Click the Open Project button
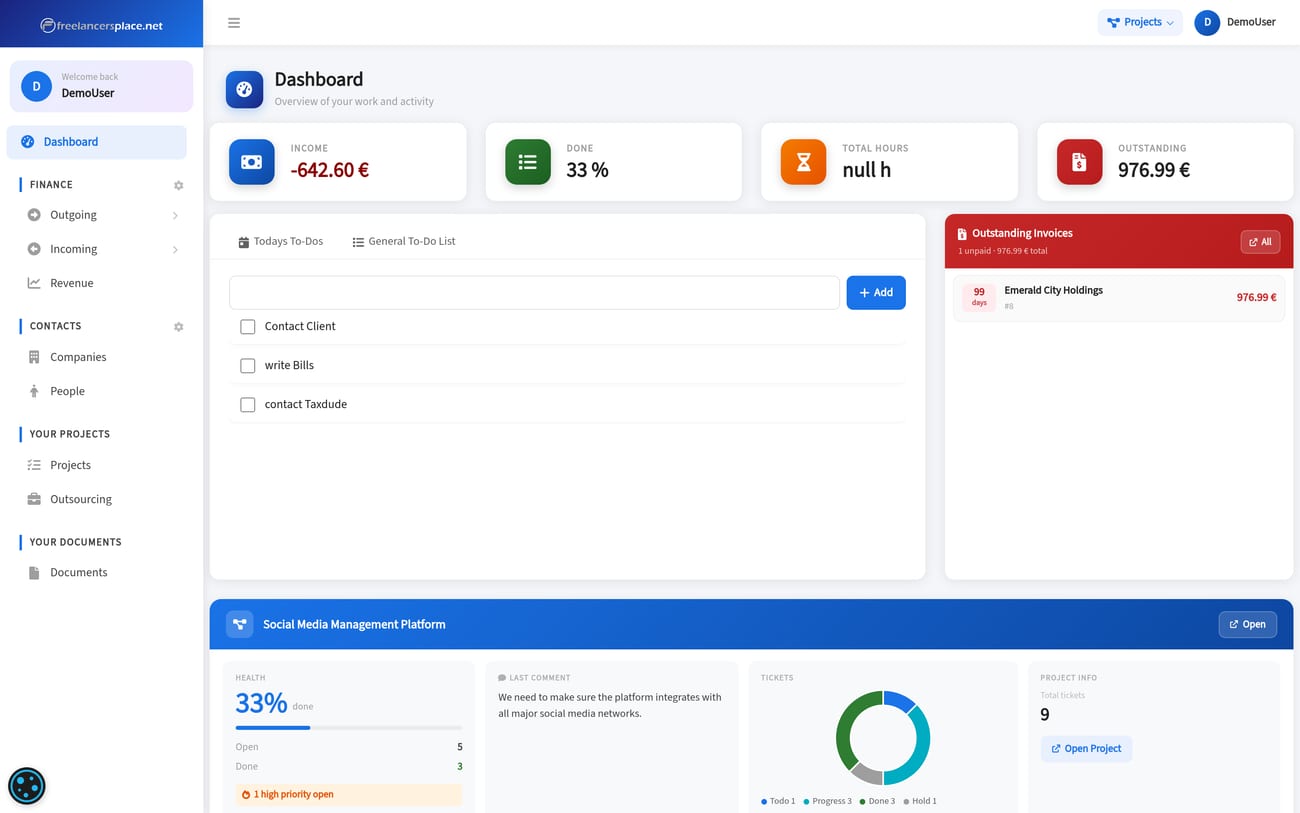 pyautogui.click(x=1086, y=749)
